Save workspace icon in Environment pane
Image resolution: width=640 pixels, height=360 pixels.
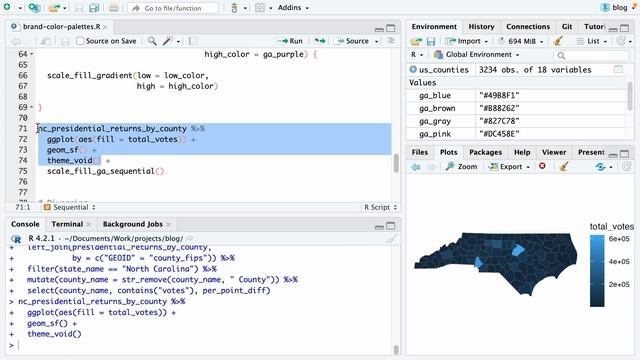(x=431, y=41)
